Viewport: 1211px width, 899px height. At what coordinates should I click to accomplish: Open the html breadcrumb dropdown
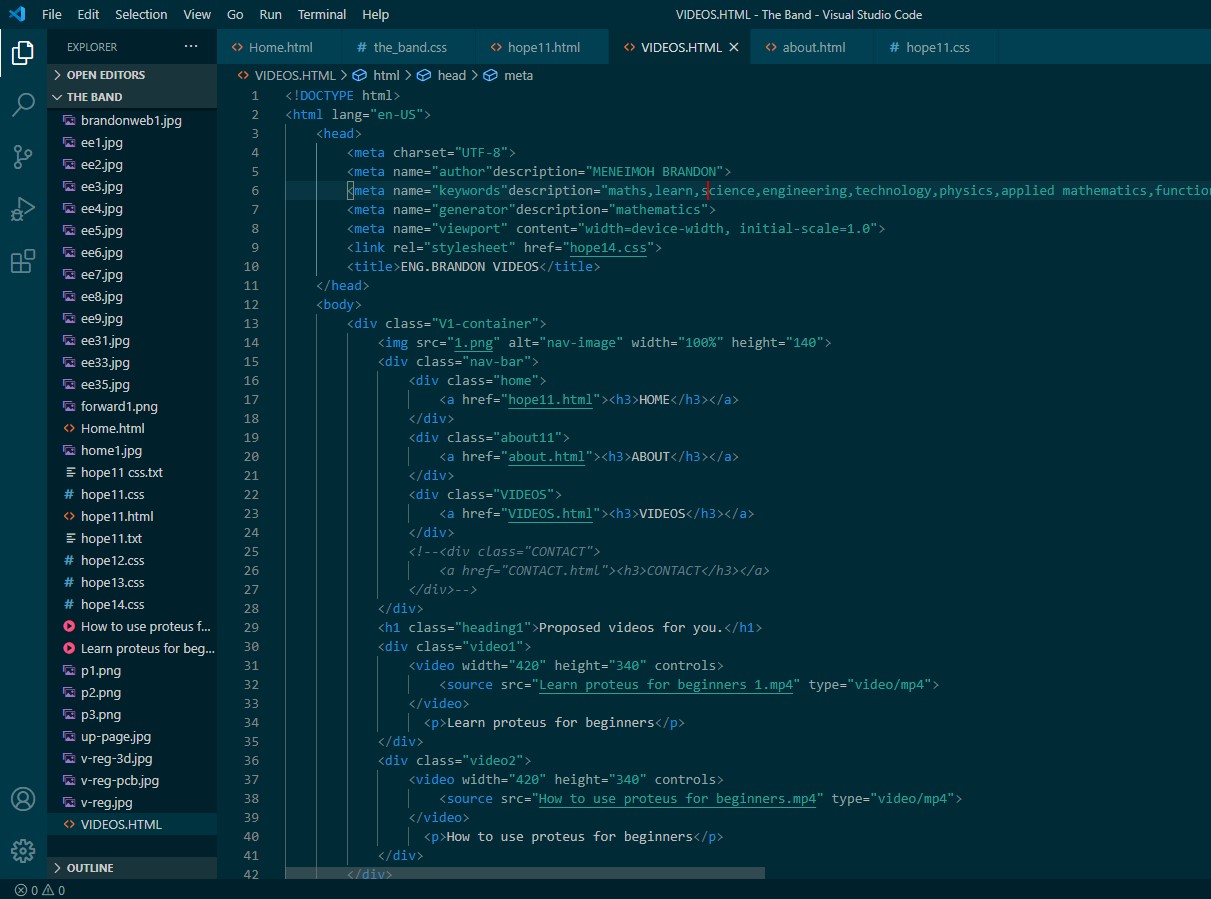[386, 75]
